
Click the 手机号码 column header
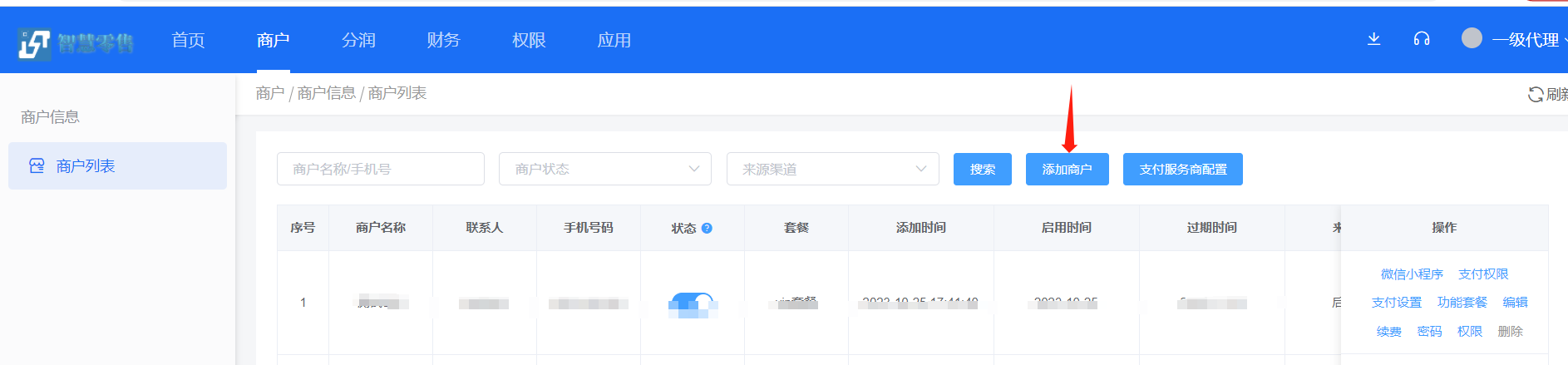(589, 228)
